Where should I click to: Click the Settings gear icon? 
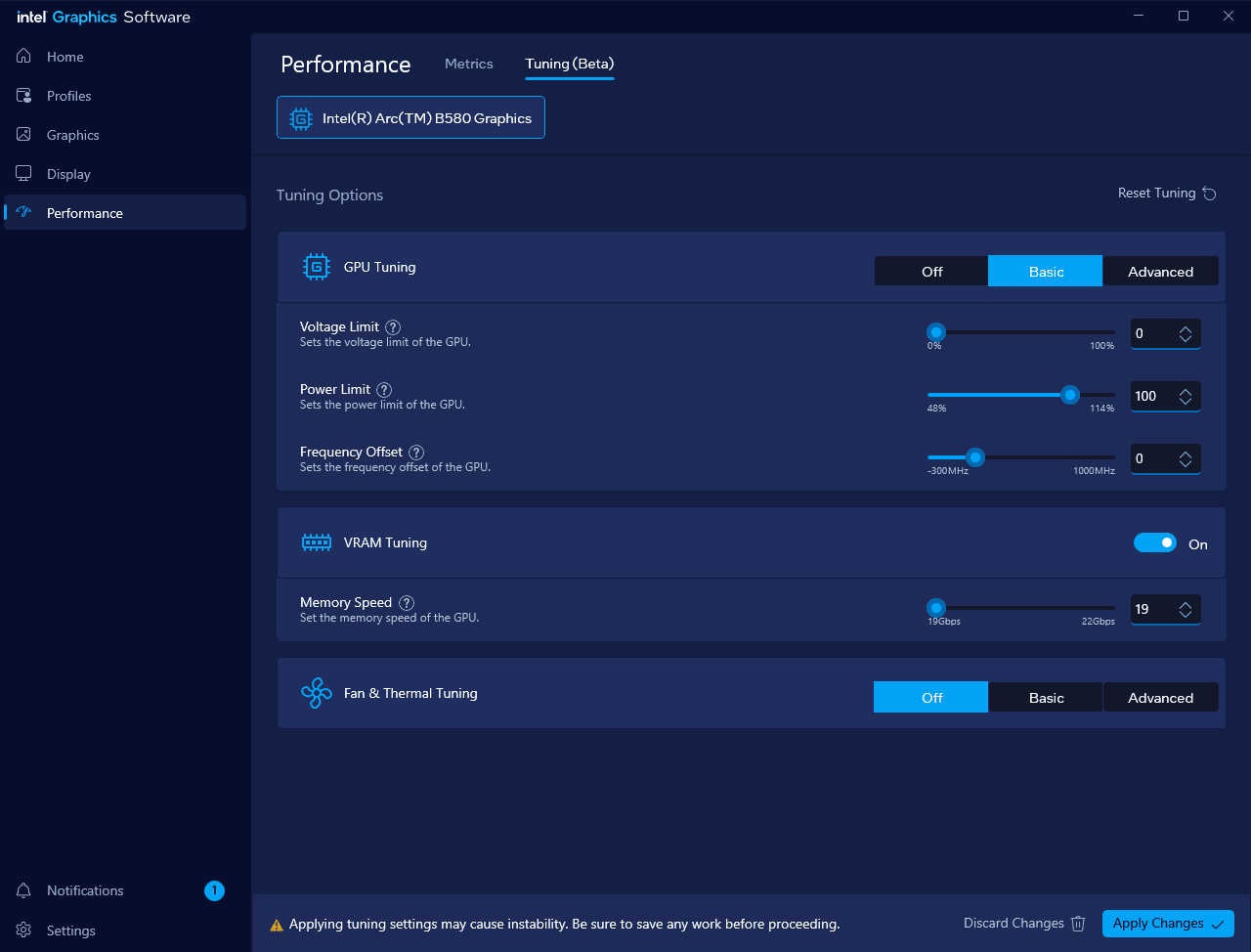[x=23, y=930]
